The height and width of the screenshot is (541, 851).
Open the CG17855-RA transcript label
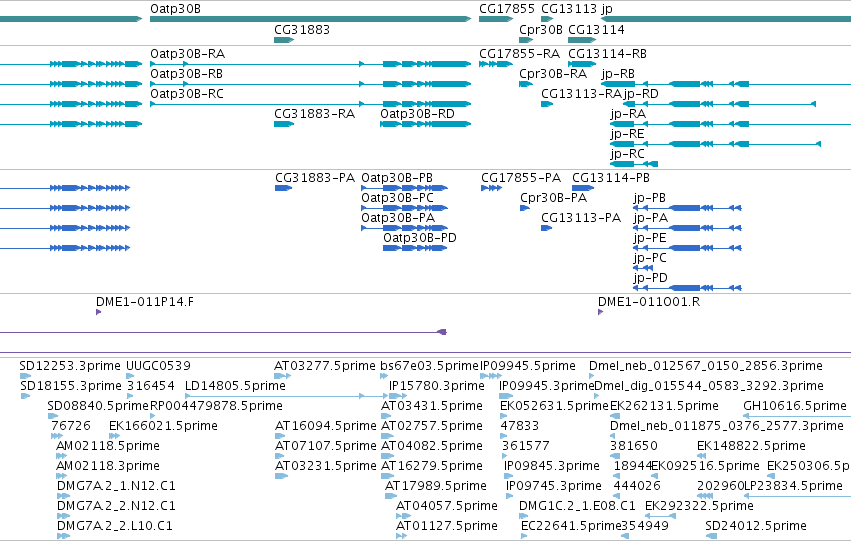pyautogui.click(x=519, y=54)
